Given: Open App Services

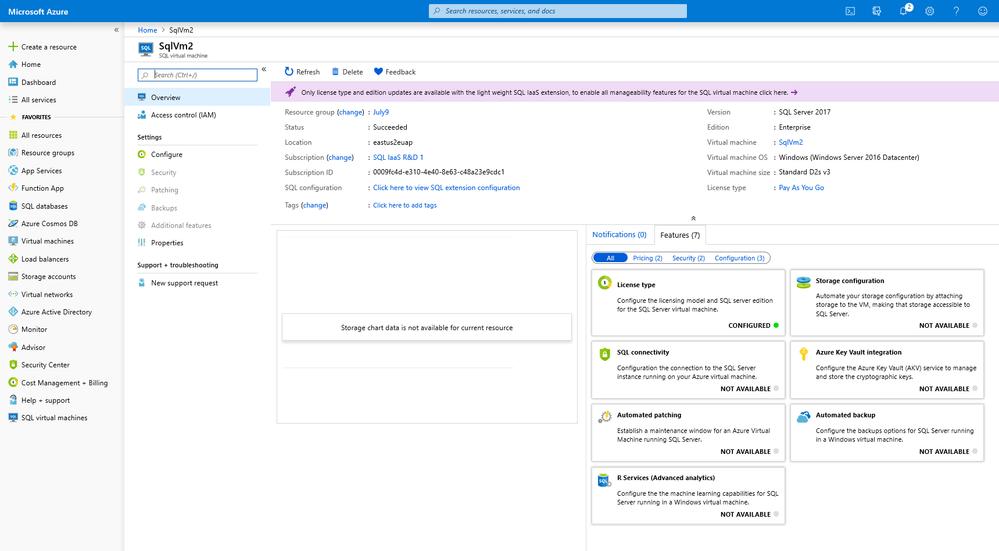Looking at the screenshot, I should [41, 171].
